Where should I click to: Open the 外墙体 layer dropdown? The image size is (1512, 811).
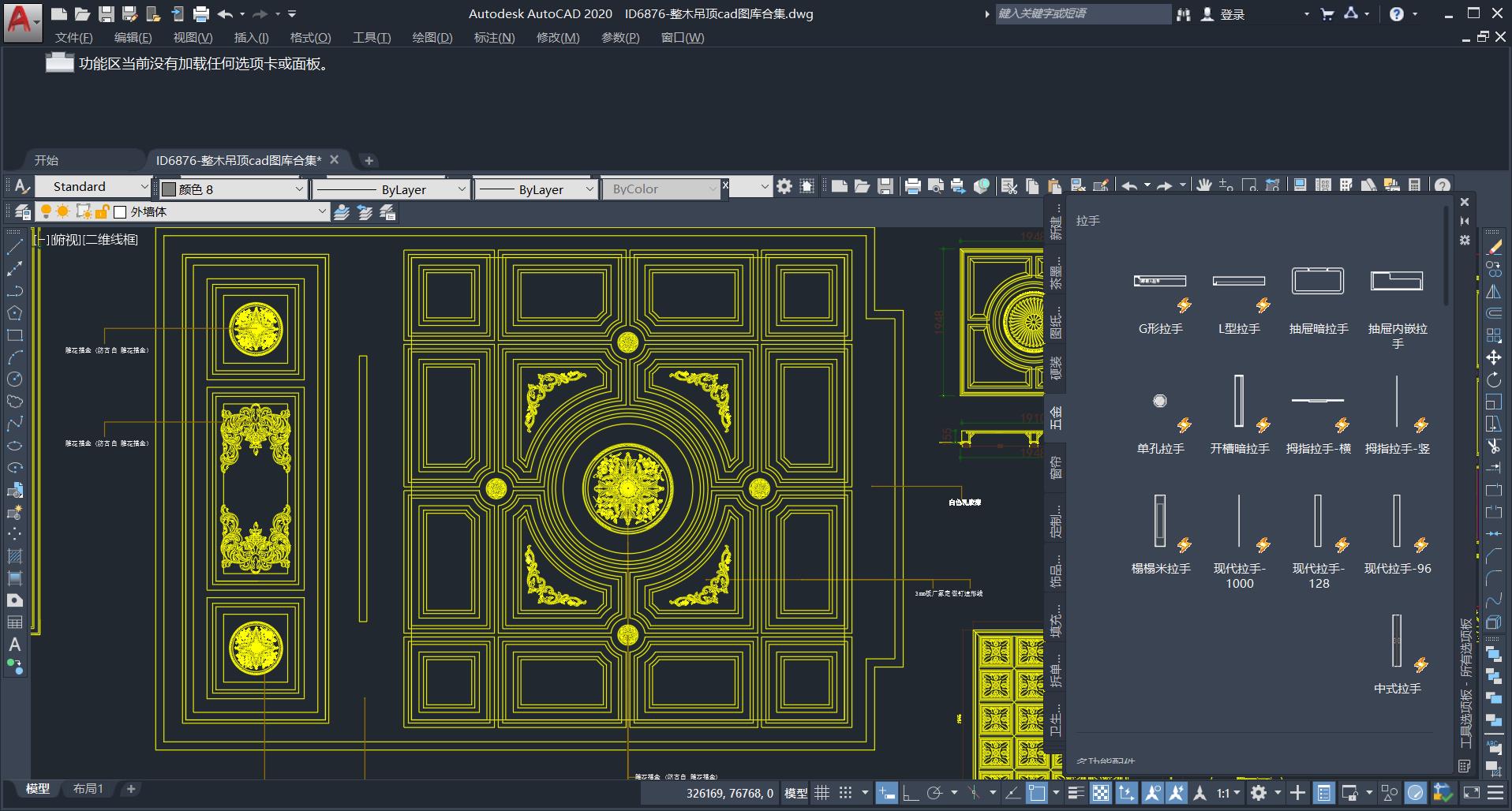point(321,212)
